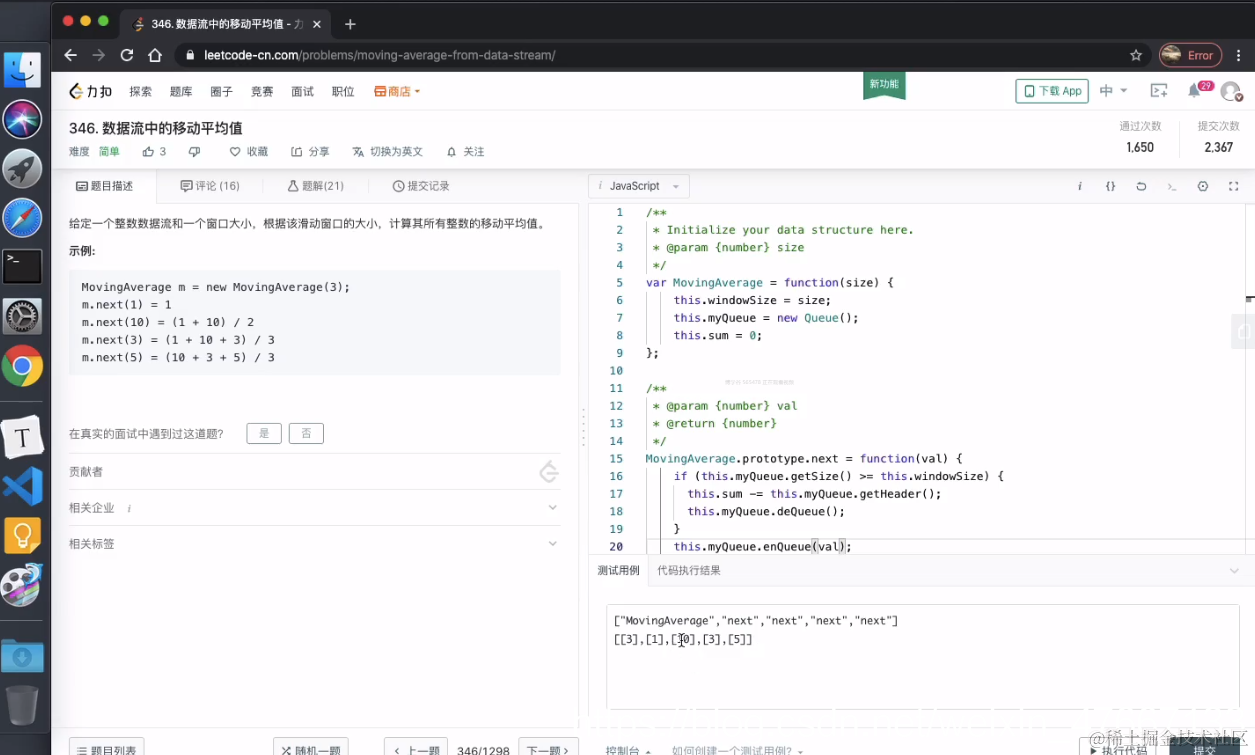Reset the code to default template
This screenshot has width=1255, height=755.
click(x=1142, y=186)
